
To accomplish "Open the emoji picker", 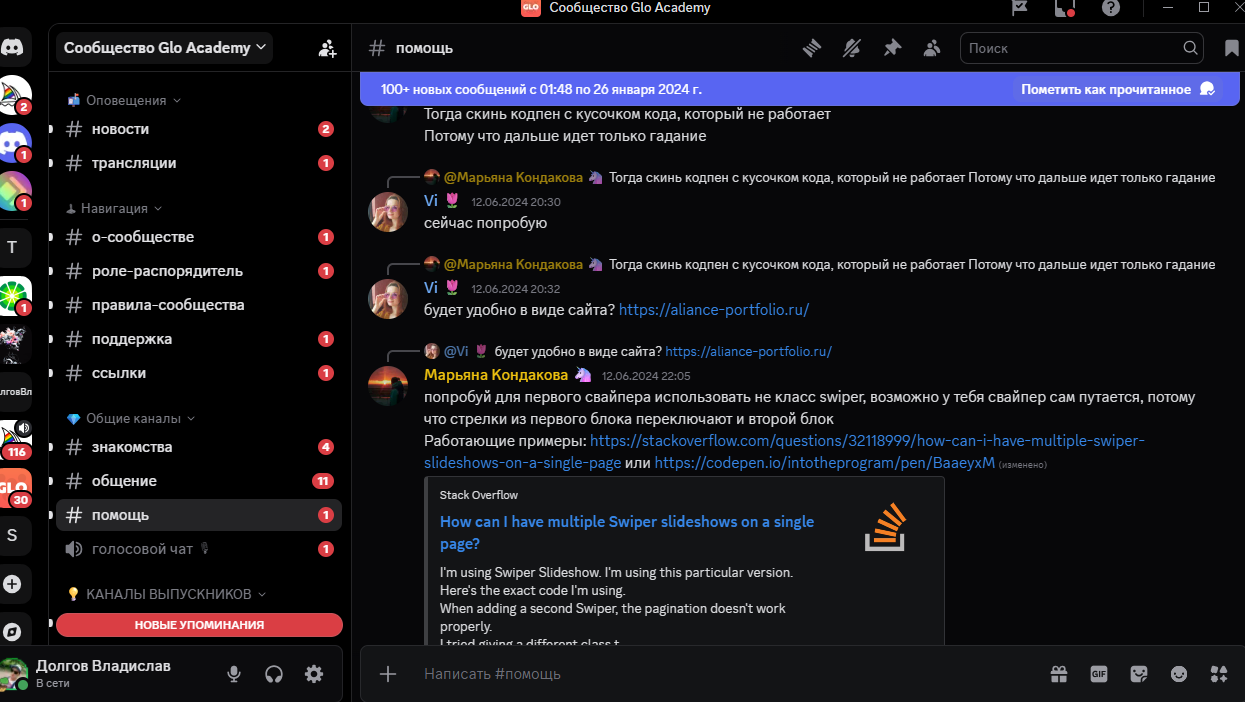I will [1178, 674].
